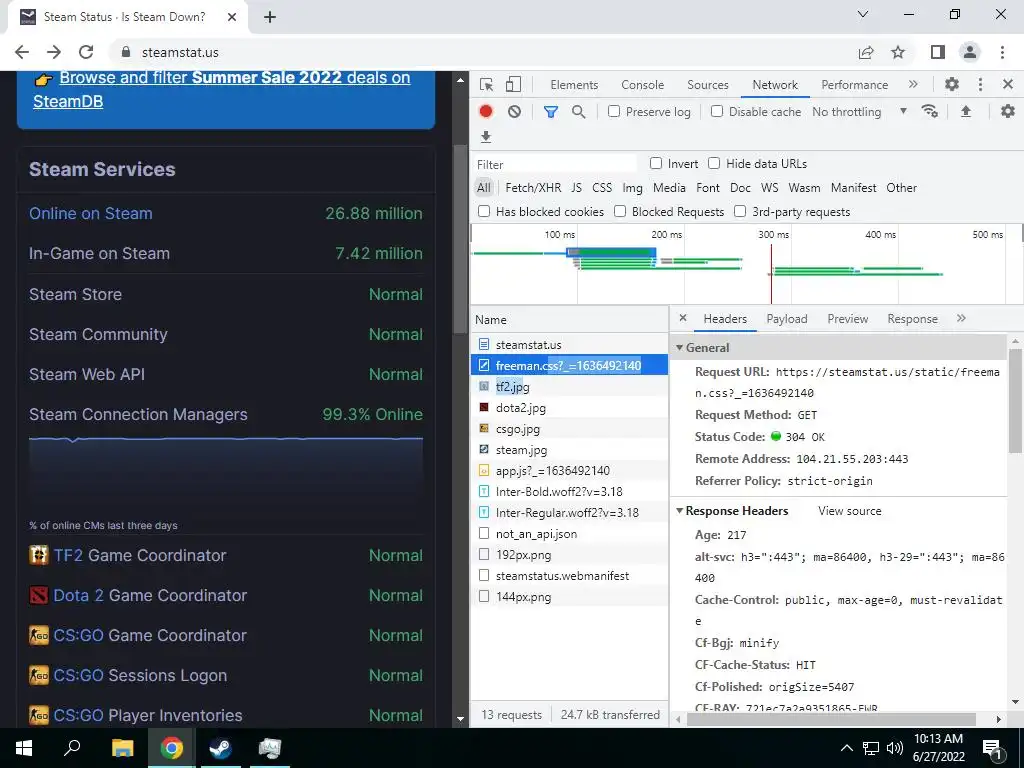Switch to the Performance panel

pos(854,85)
